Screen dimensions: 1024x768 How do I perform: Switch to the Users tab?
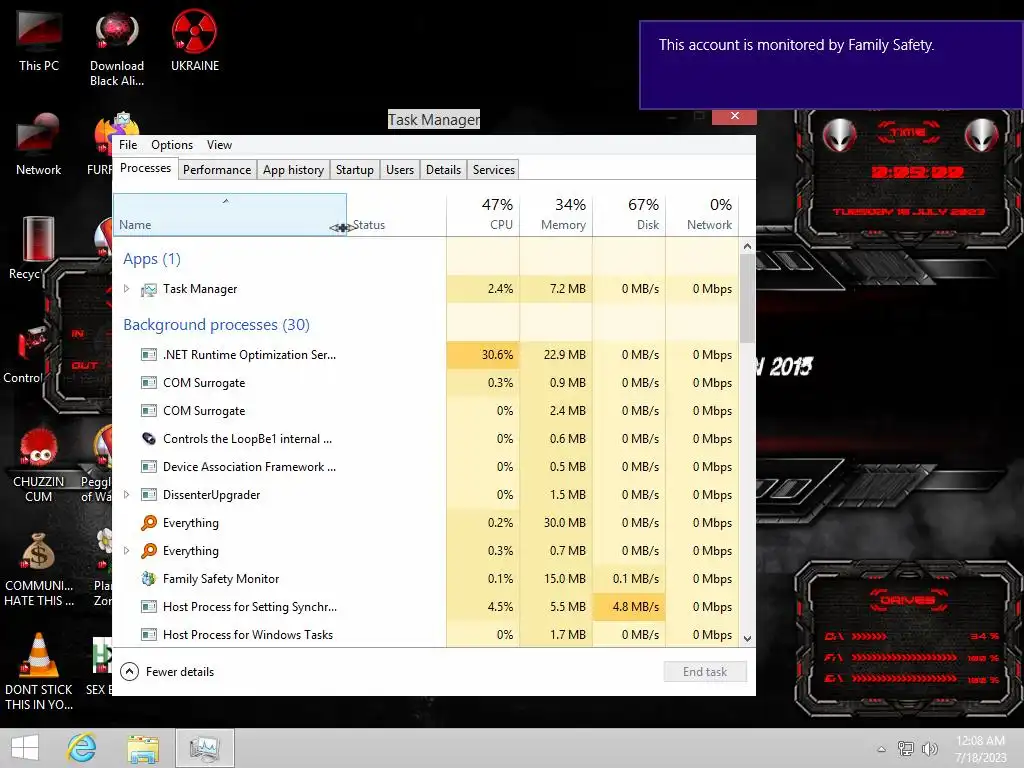click(400, 170)
